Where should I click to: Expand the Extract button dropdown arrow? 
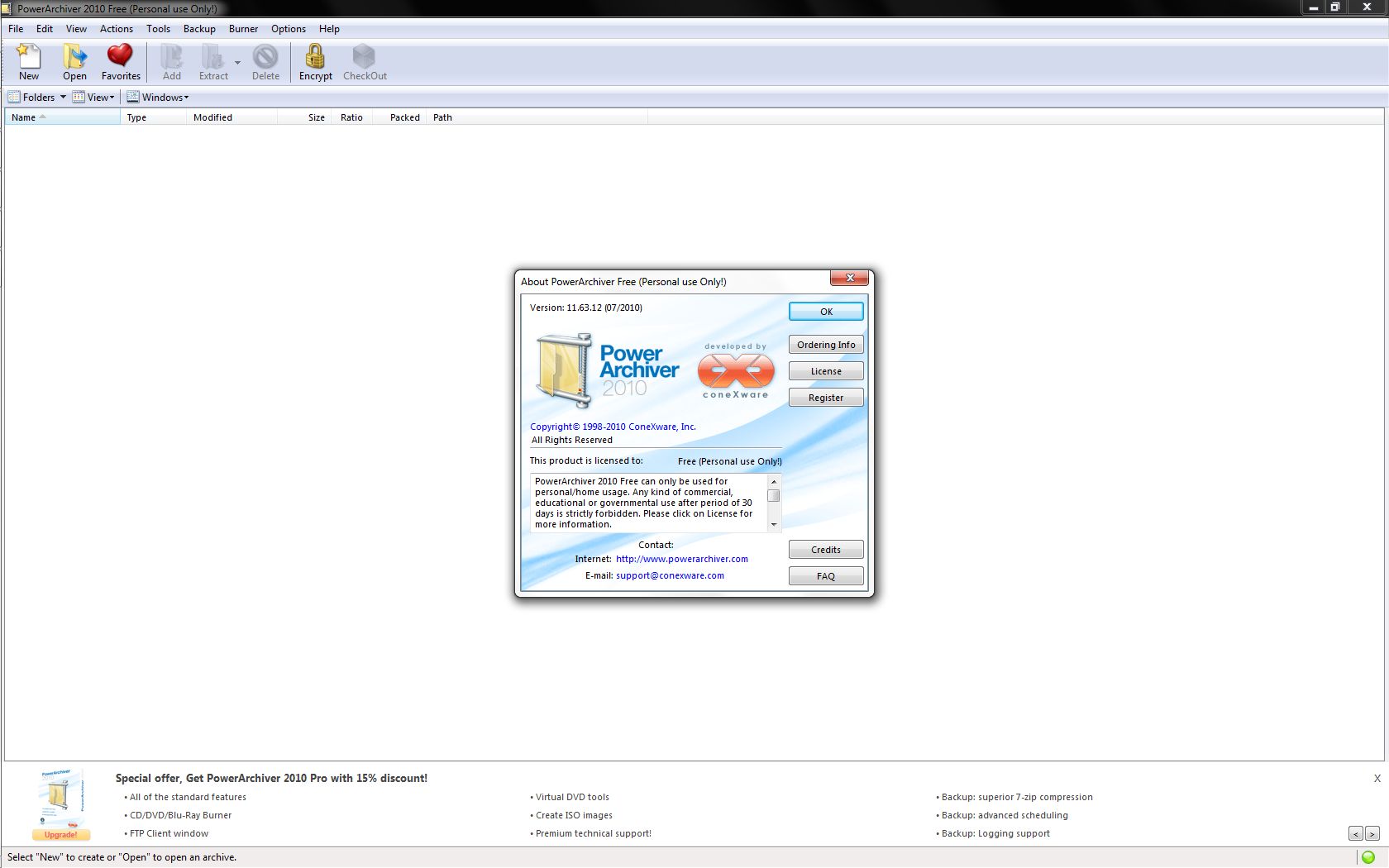click(237, 63)
